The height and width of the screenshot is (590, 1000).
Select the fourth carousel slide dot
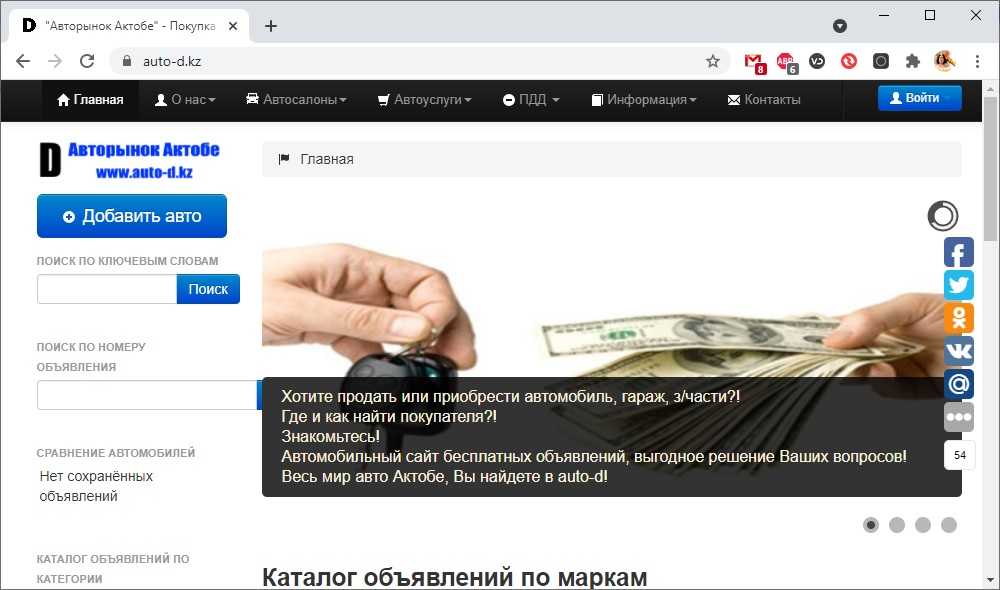pyautogui.click(x=949, y=525)
